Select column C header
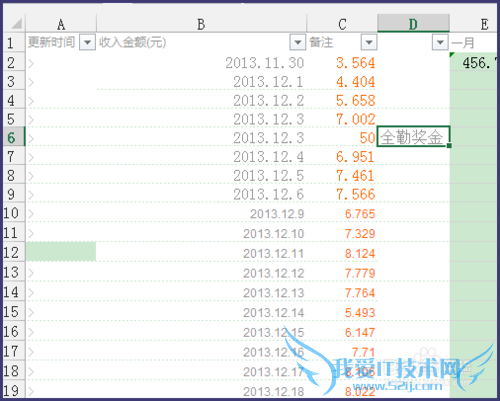This screenshot has width=500, height=401. pos(342,24)
